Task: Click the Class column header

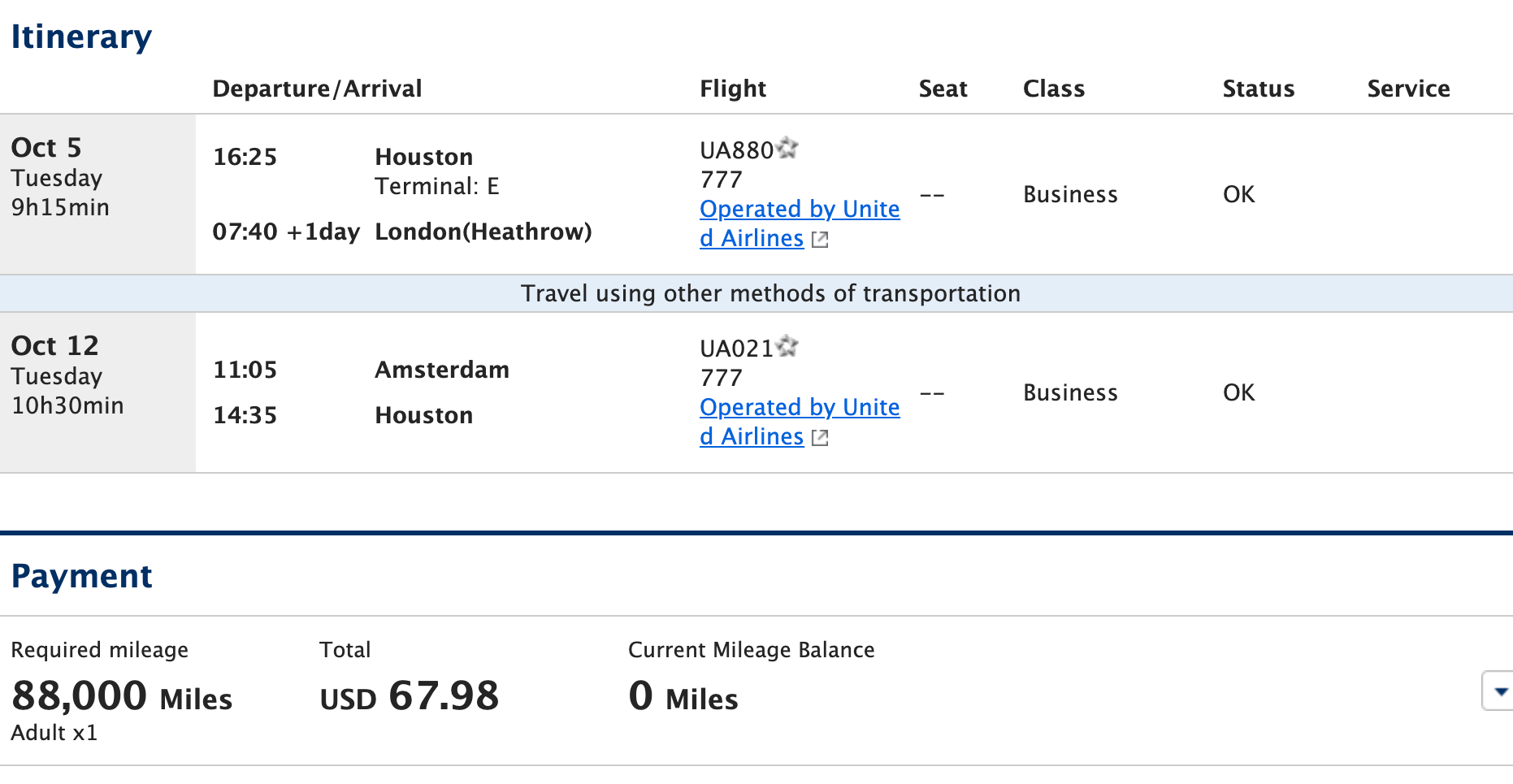Action: [1054, 89]
